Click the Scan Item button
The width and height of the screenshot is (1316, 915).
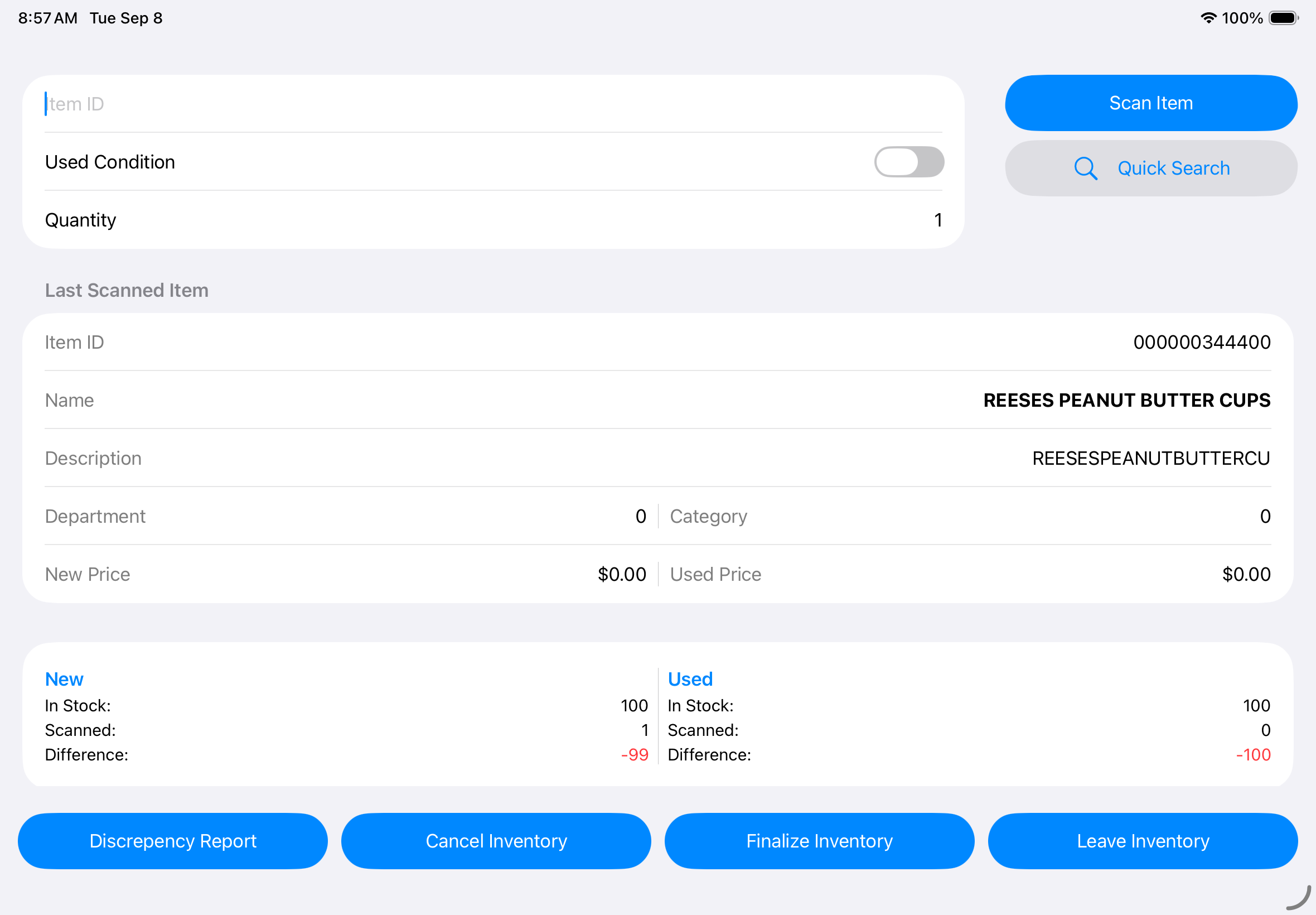[1151, 103]
